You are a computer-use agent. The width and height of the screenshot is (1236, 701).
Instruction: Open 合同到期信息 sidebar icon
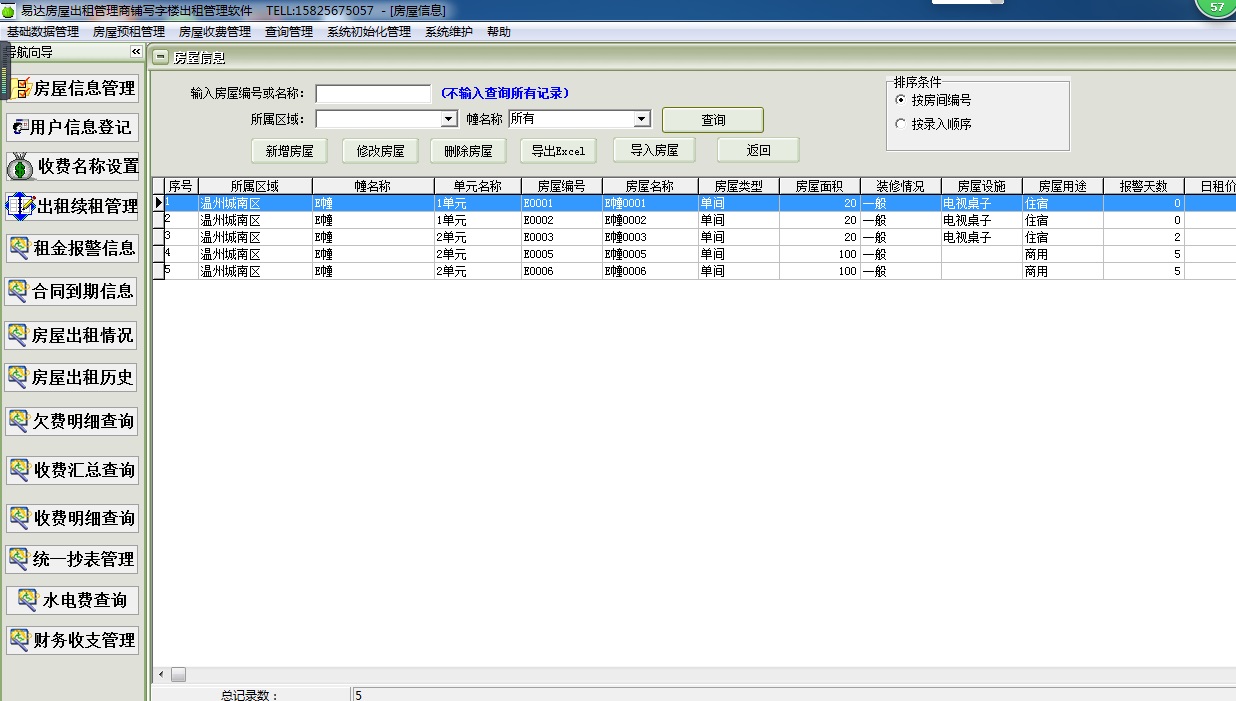pos(18,291)
